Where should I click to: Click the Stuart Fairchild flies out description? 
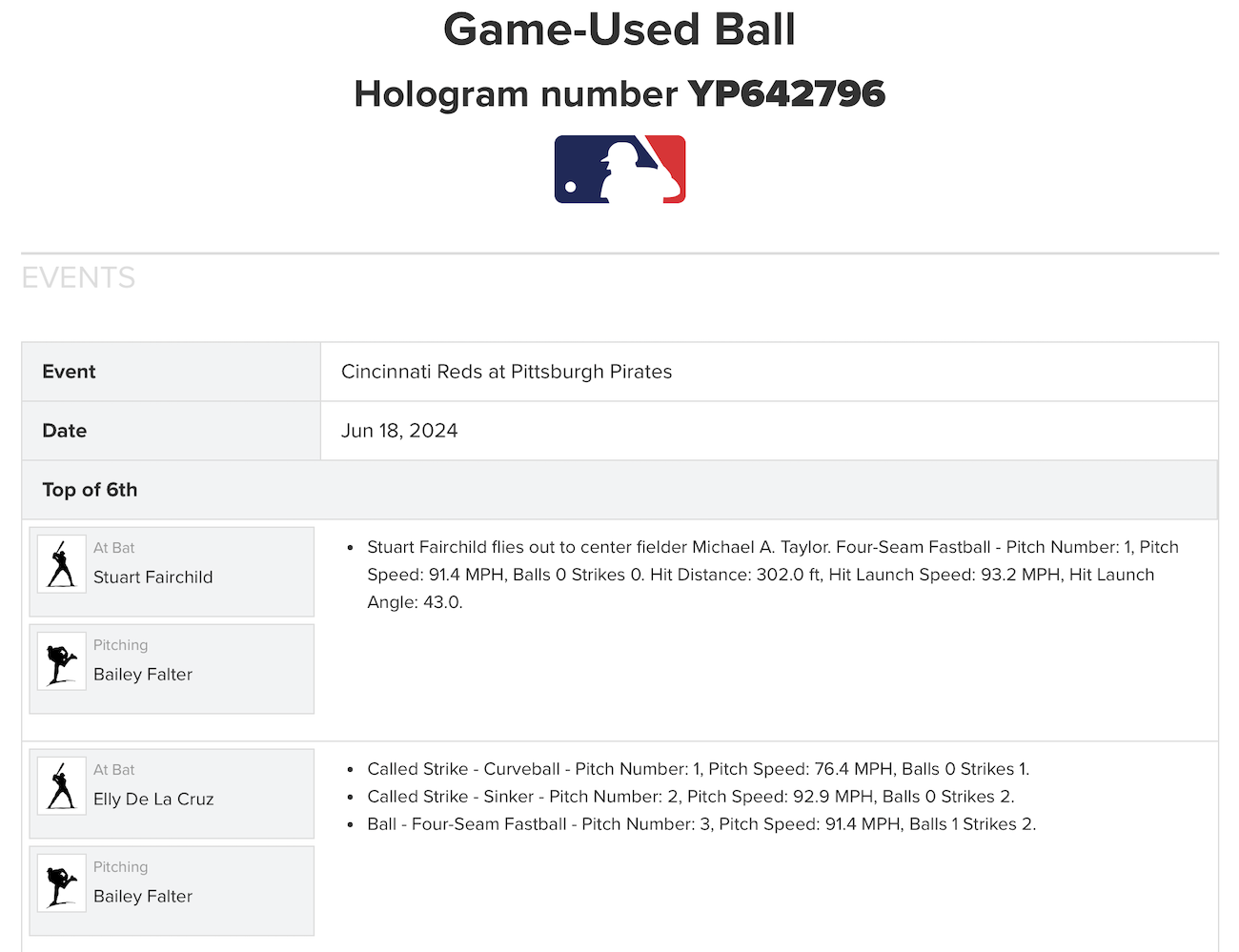(x=772, y=575)
